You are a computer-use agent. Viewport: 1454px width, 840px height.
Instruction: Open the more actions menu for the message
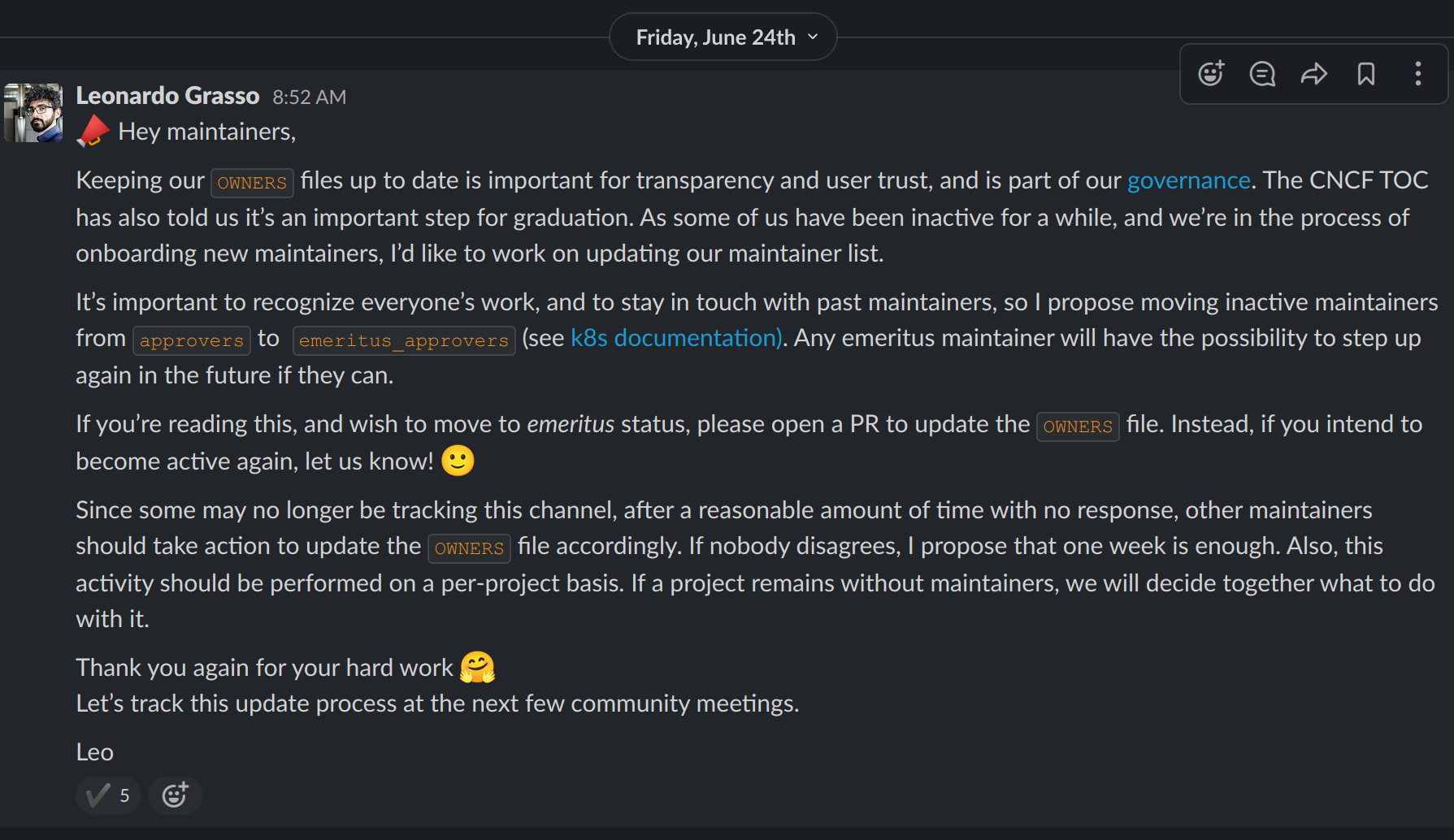(1417, 73)
